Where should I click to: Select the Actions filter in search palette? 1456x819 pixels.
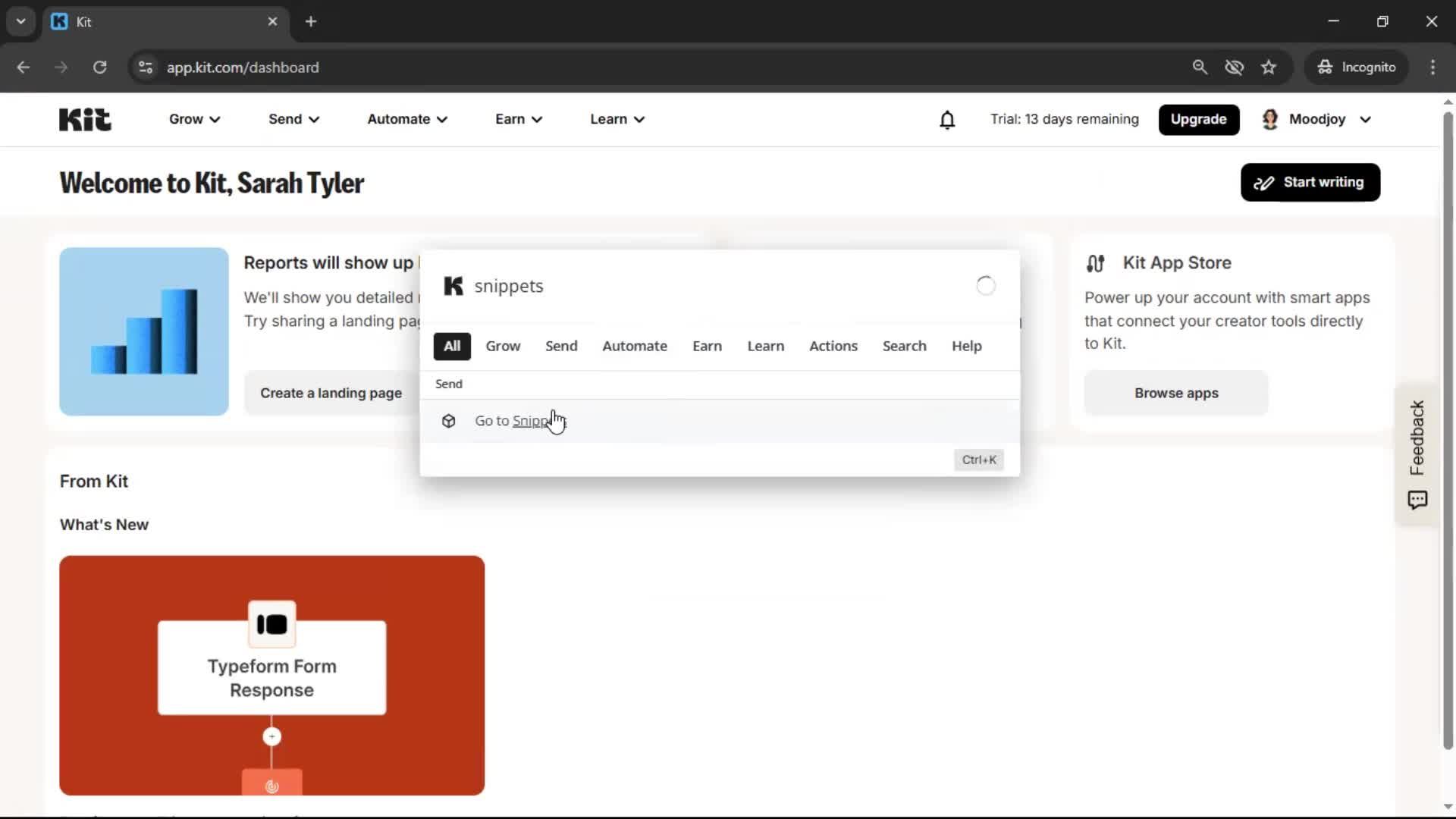(x=833, y=346)
